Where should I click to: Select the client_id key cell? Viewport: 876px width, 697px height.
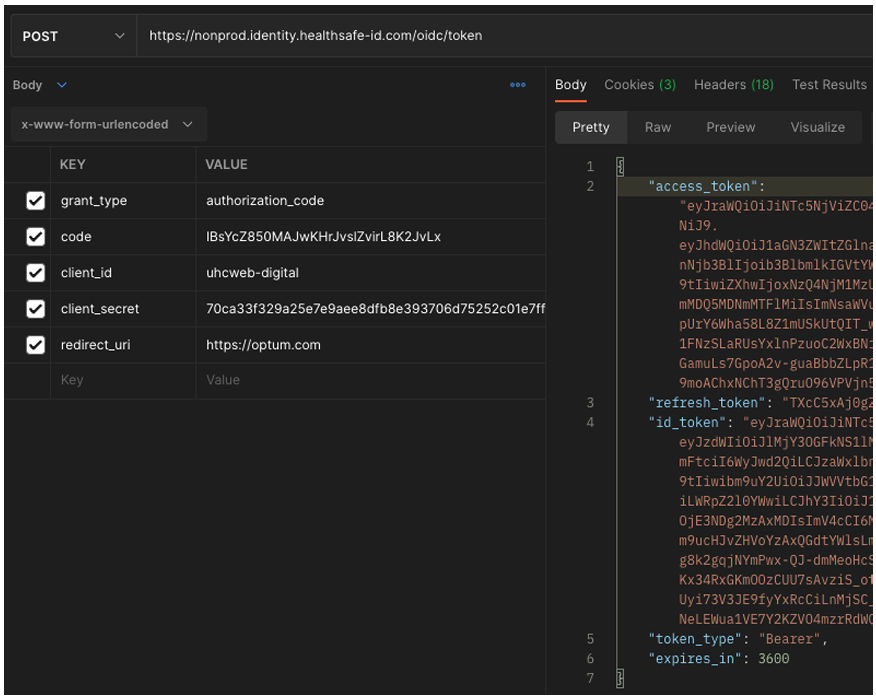pyautogui.click(x=123, y=273)
